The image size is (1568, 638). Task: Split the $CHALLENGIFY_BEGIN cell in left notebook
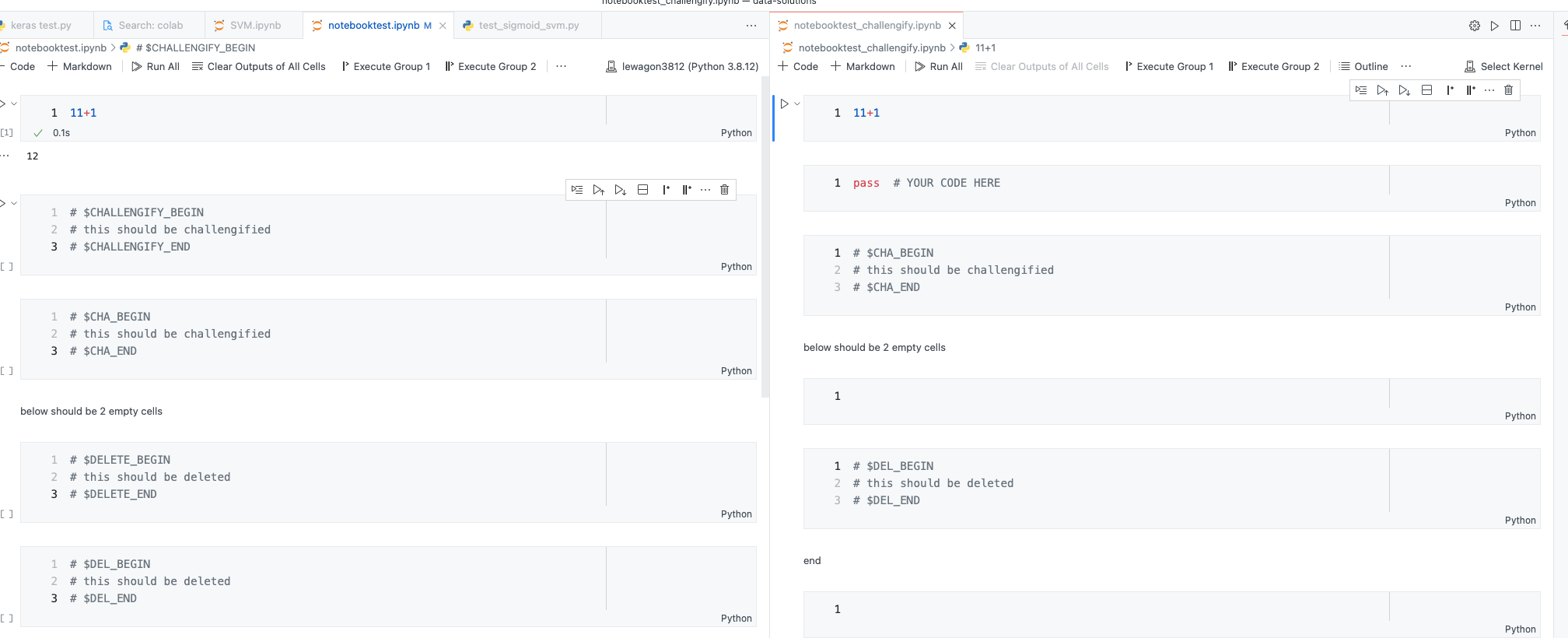(x=642, y=190)
